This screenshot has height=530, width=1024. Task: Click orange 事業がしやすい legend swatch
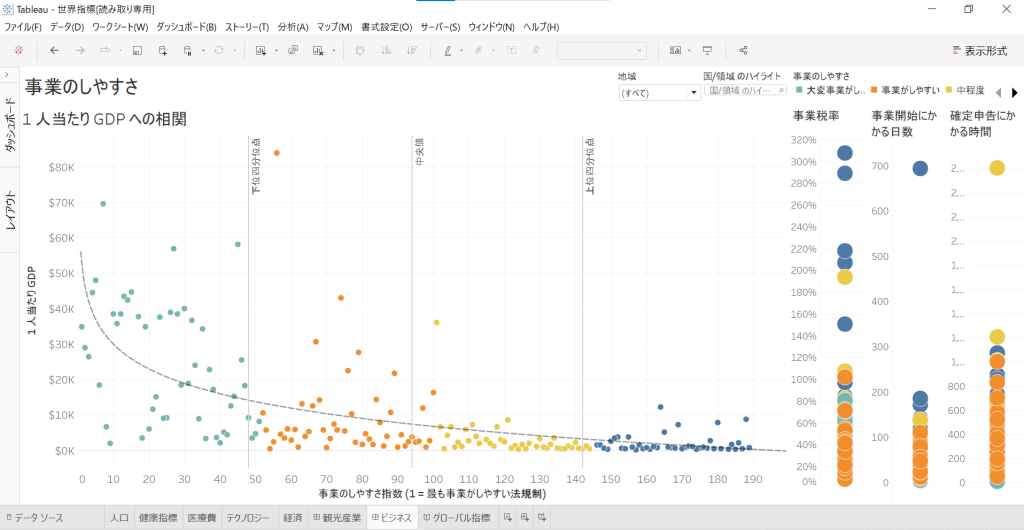point(875,90)
